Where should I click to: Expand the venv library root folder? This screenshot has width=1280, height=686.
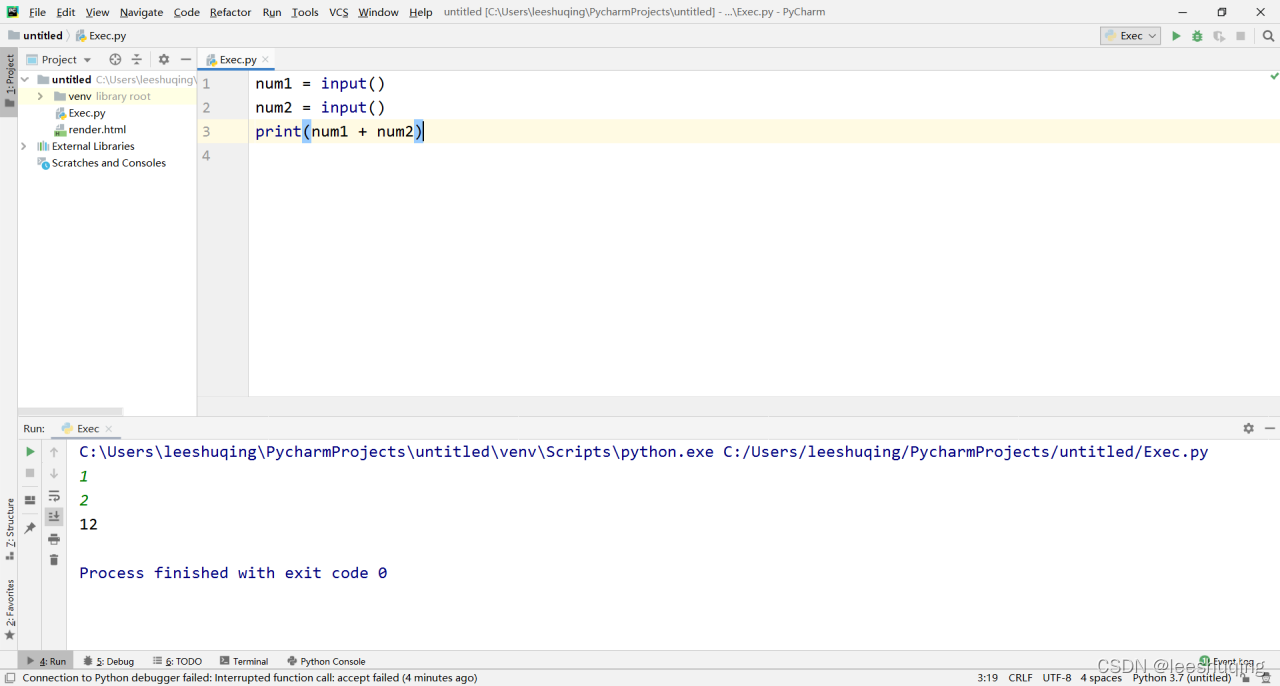click(40, 96)
